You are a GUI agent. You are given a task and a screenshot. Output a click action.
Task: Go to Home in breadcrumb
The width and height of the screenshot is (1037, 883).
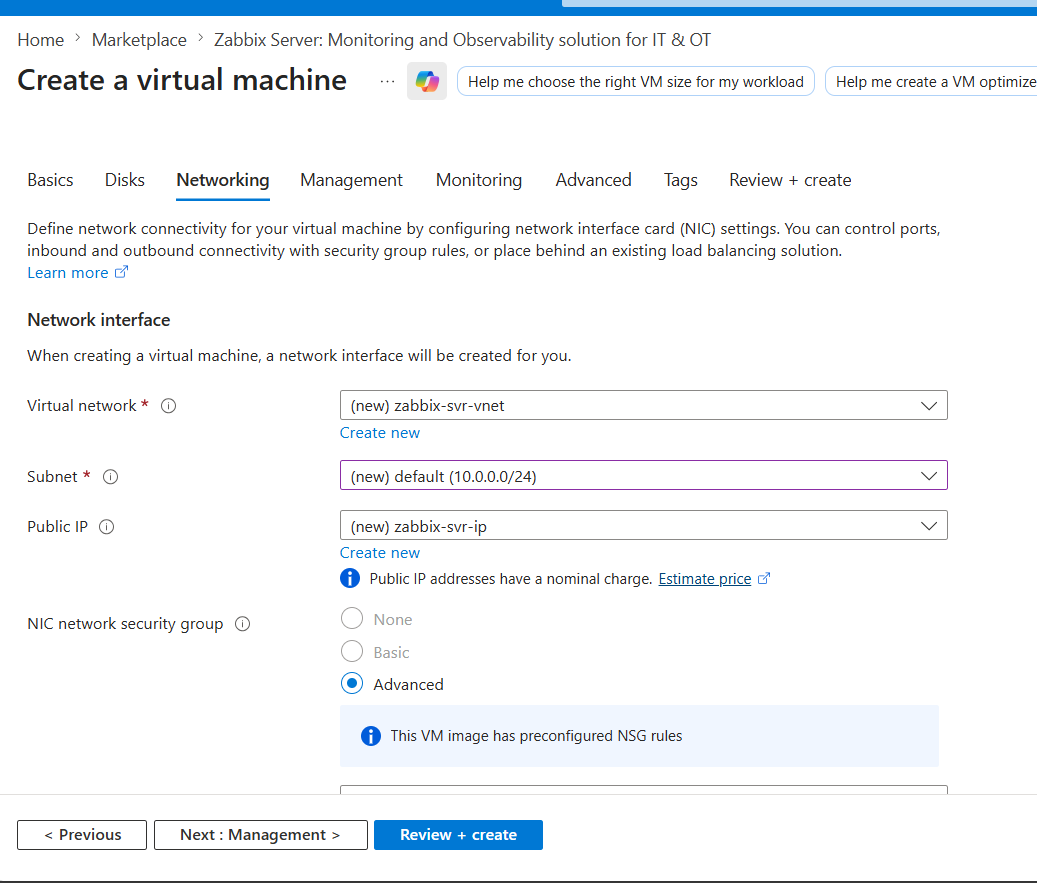click(40, 40)
